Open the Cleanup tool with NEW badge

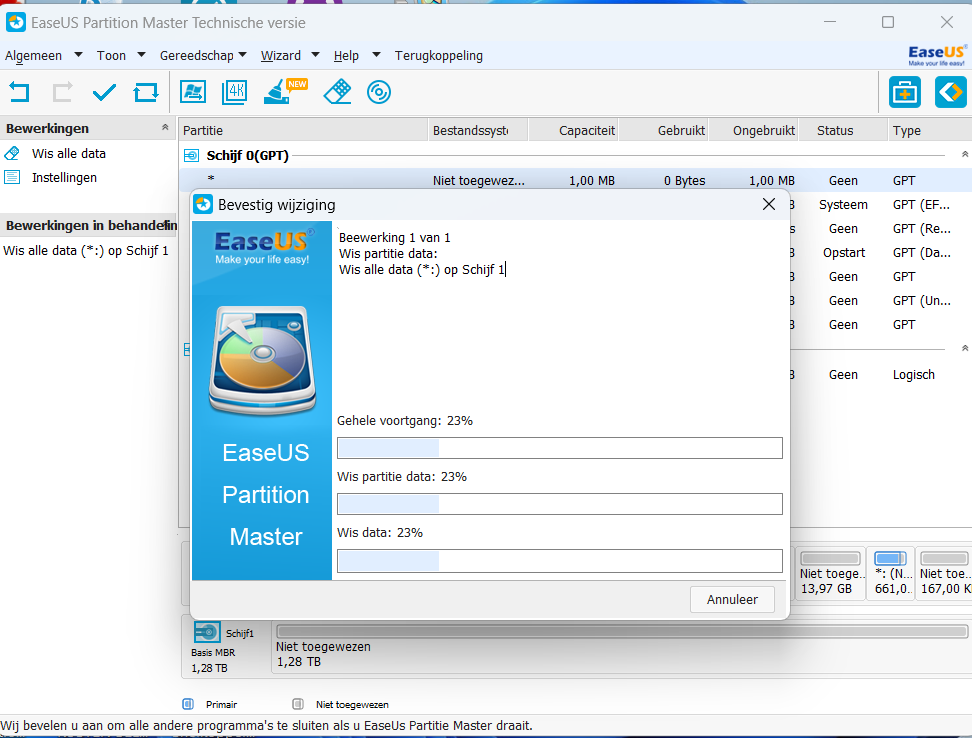(x=285, y=92)
